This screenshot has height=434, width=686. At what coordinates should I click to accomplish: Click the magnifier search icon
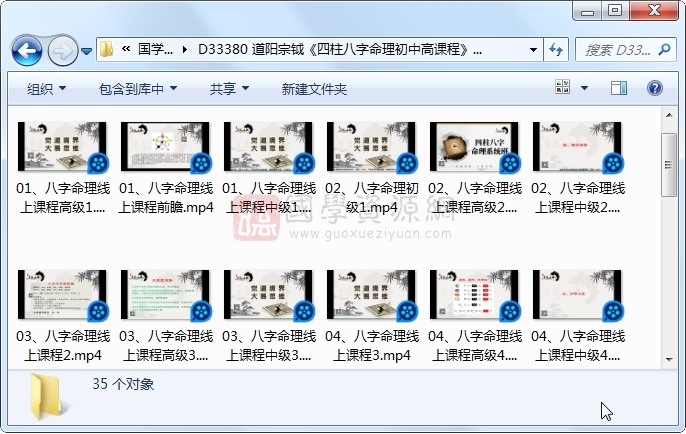(664, 49)
